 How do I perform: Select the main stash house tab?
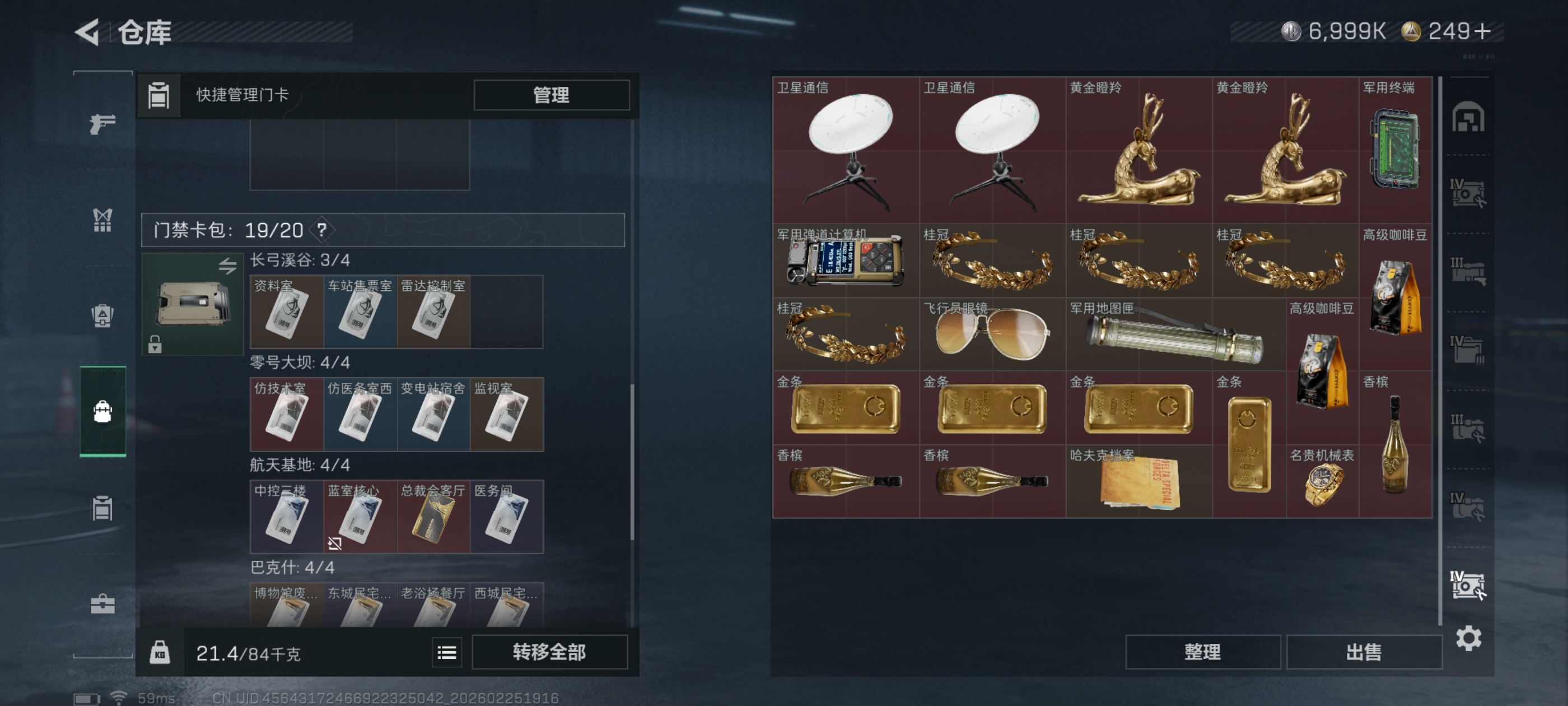[x=1468, y=117]
